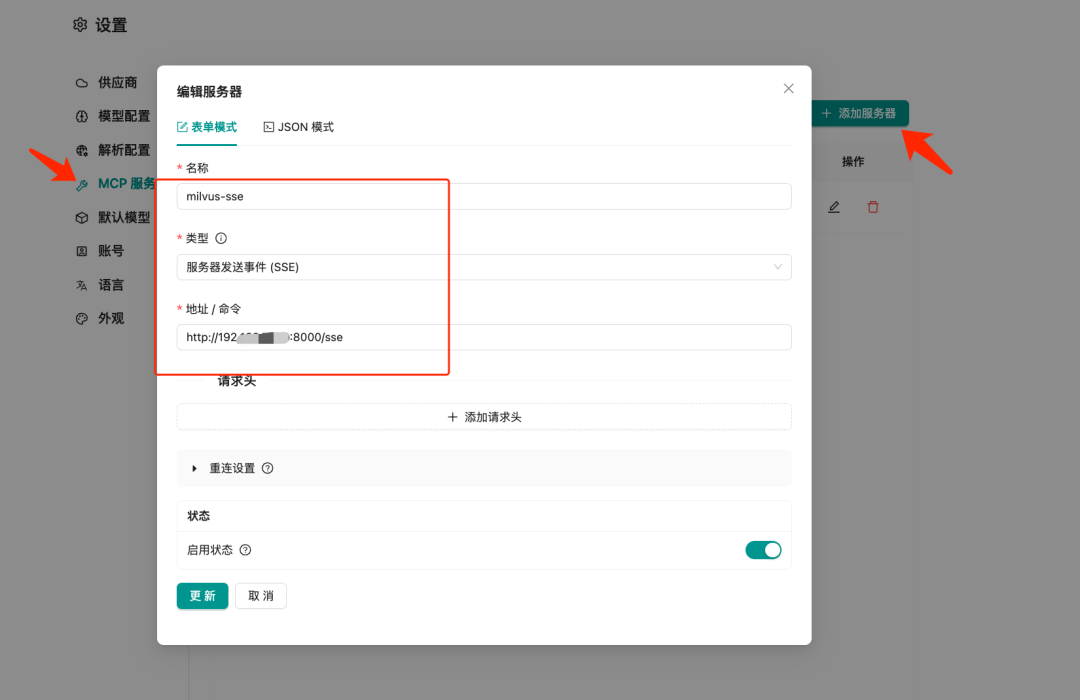Switch to the 表单模式 tab
The height and width of the screenshot is (700, 1080).
[207, 127]
